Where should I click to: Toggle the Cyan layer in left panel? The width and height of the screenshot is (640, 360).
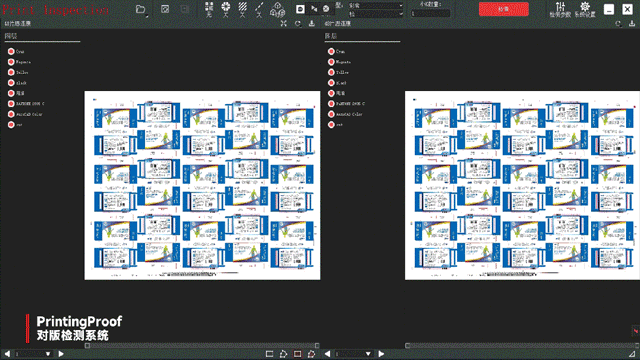11,51
